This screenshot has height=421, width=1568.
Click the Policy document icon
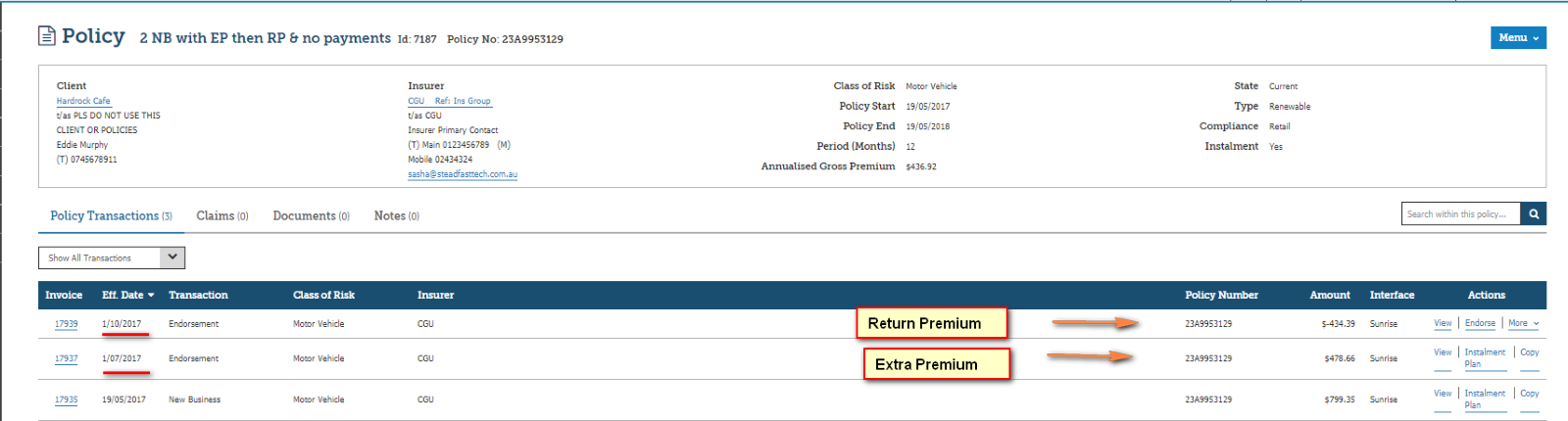[46, 36]
